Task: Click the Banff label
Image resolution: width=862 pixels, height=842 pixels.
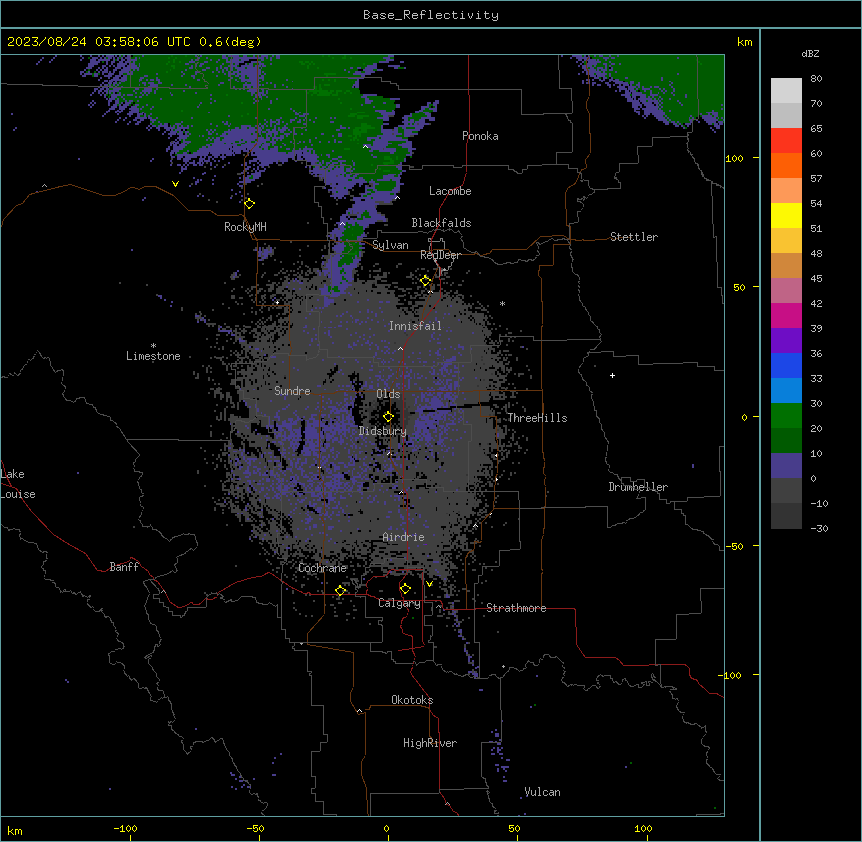Action: pyautogui.click(x=124, y=567)
